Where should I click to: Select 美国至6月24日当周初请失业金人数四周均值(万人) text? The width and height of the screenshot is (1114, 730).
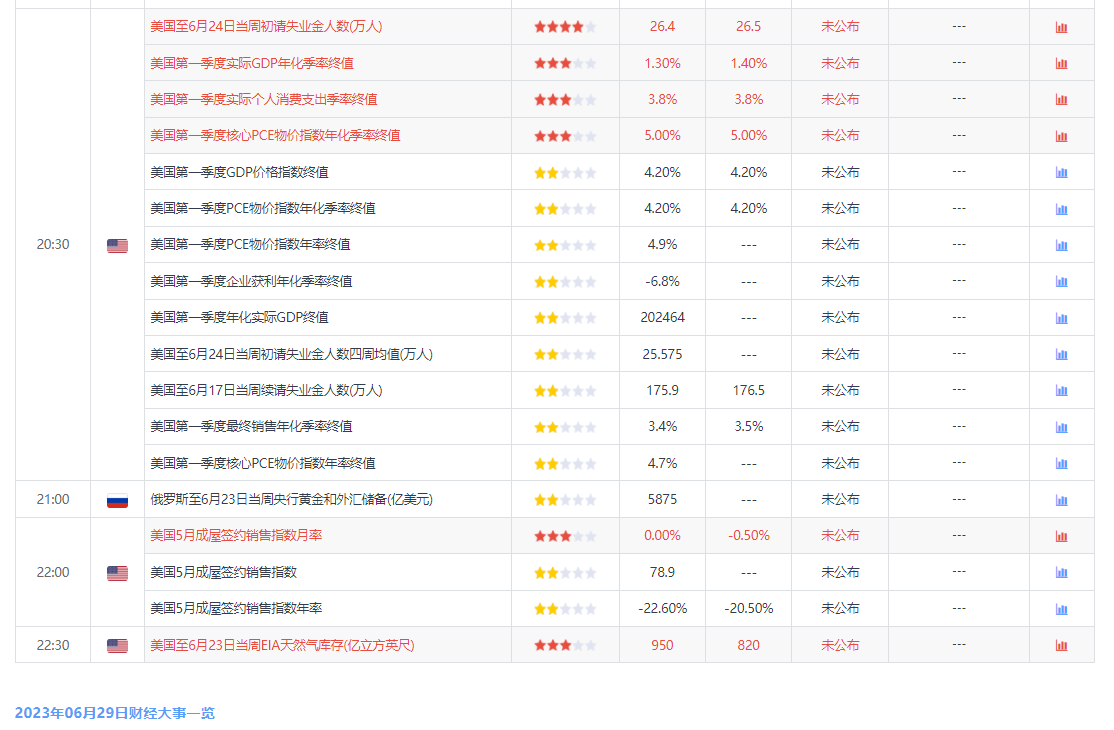point(291,354)
